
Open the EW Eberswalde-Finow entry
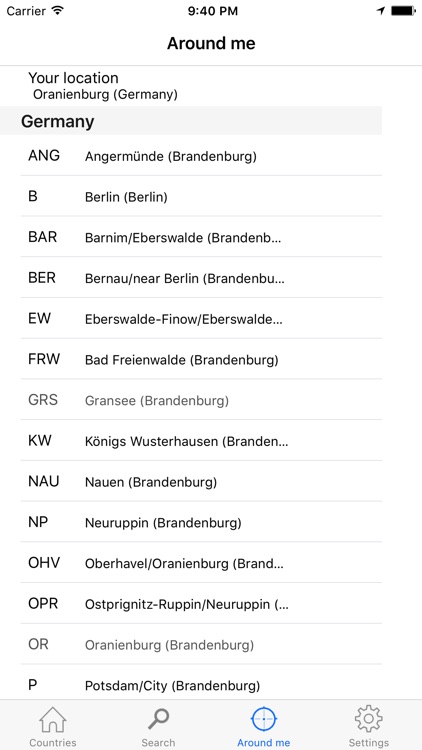[201, 318]
